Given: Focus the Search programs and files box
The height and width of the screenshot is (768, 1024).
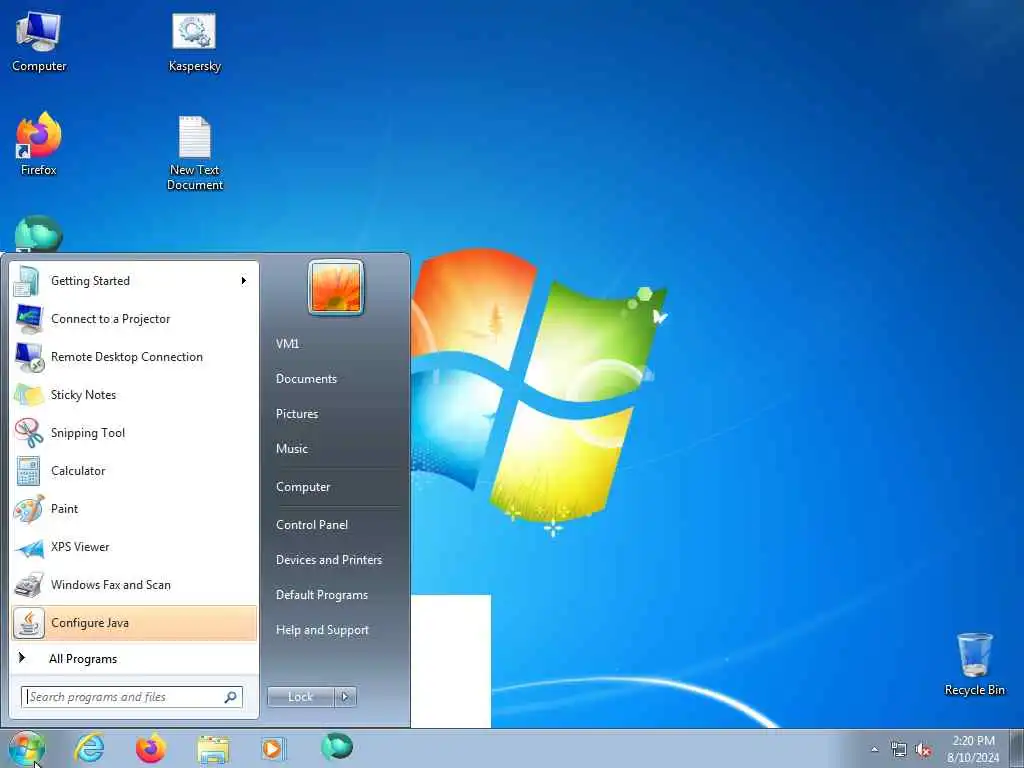Looking at the screenshot, I should [x=132, y=697].
